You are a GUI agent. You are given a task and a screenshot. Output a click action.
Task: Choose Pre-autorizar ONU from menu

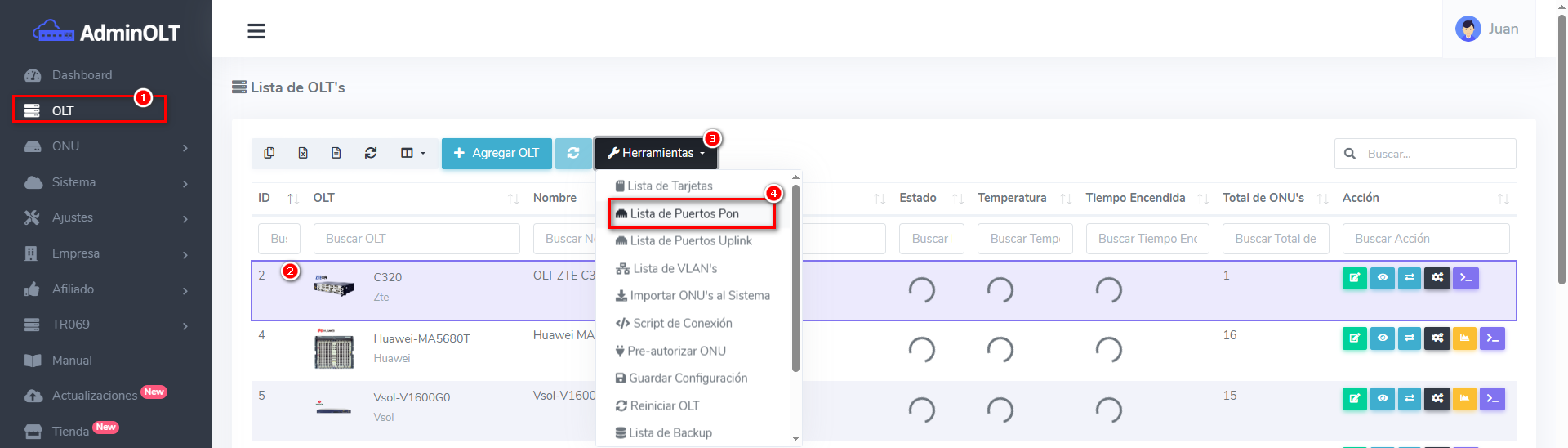point(676,351)
